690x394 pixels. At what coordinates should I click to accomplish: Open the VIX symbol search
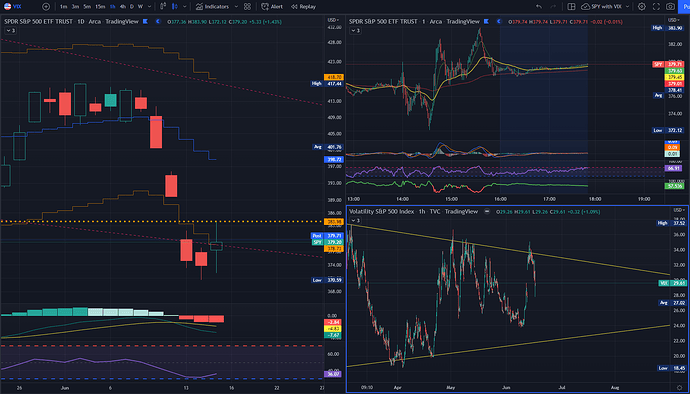click(x=12, y=7)
